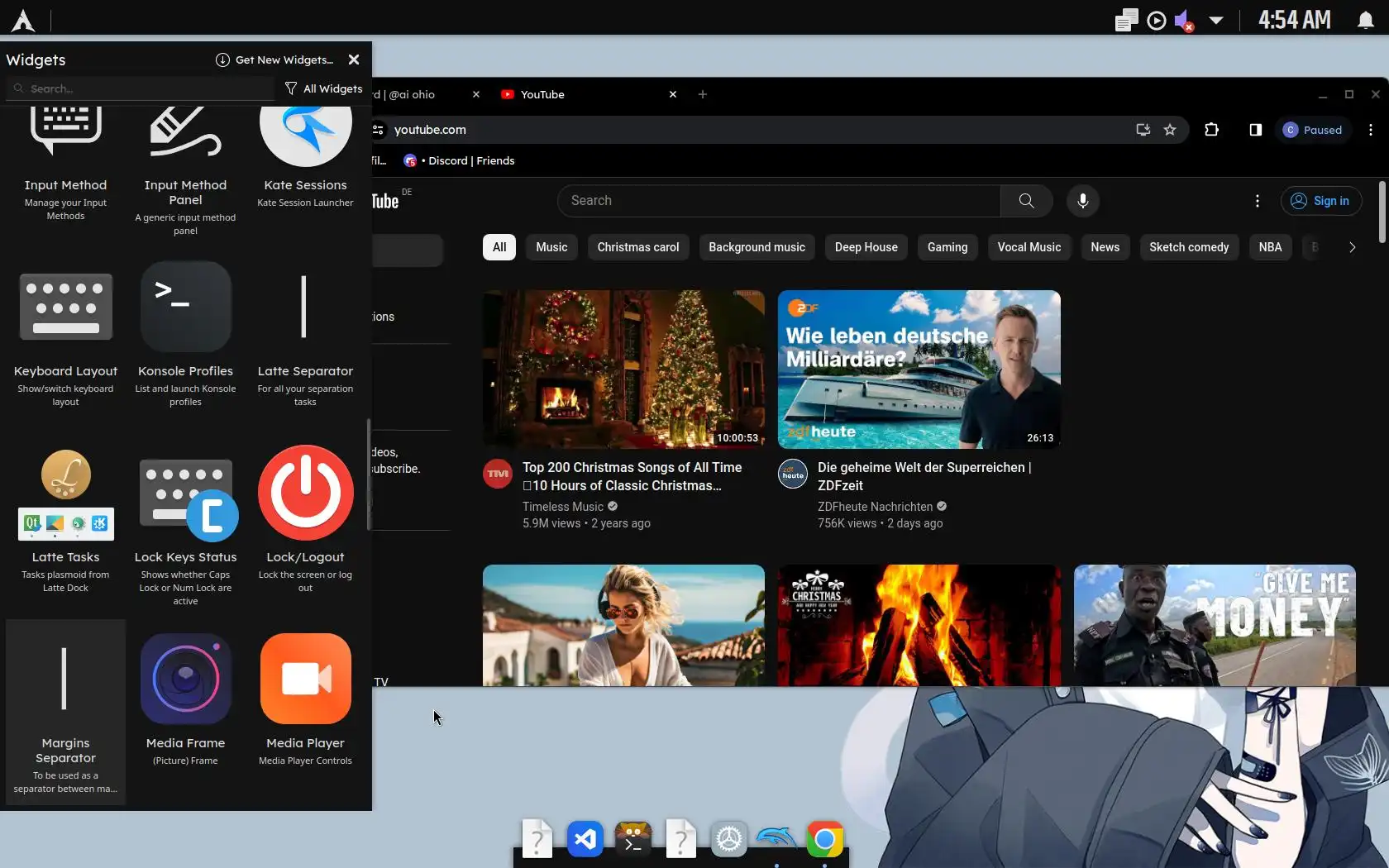1389x868 pixels.
Task: Select the Christmas carol filter chip
Action: pos(638,247)
